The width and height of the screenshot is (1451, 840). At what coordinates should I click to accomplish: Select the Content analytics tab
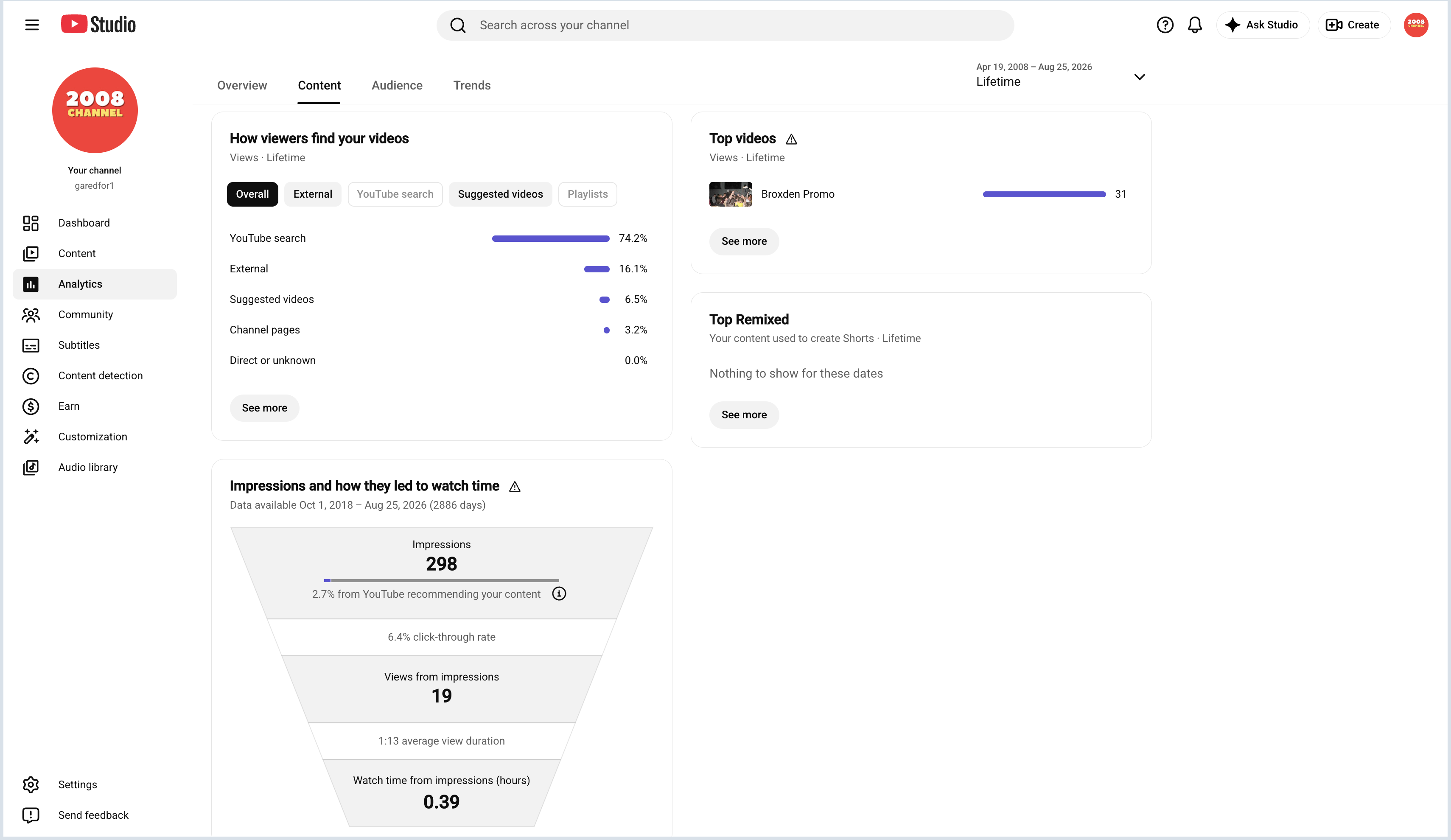click(319, 85)
